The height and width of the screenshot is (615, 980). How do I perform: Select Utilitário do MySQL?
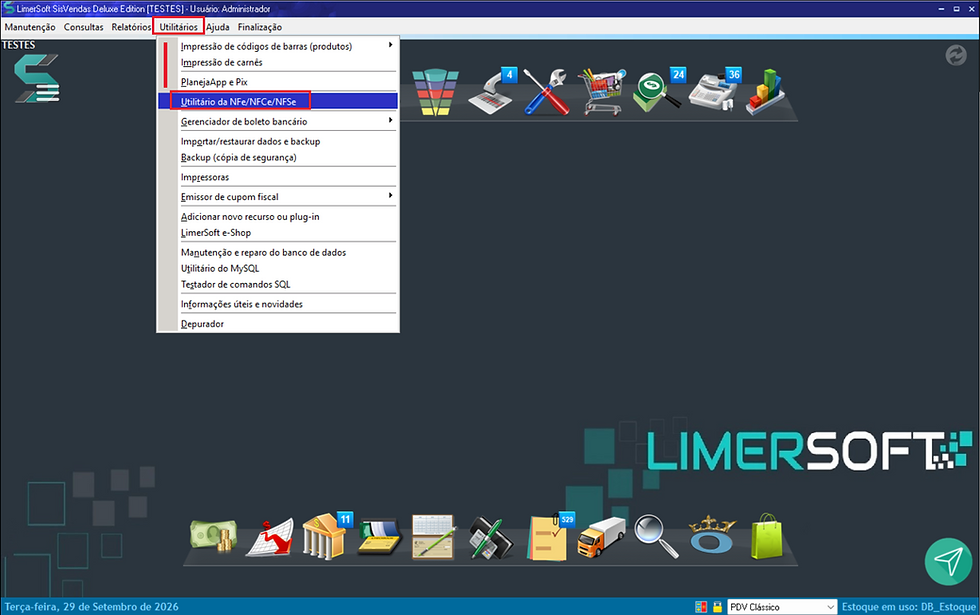click(x=279, y=268)
